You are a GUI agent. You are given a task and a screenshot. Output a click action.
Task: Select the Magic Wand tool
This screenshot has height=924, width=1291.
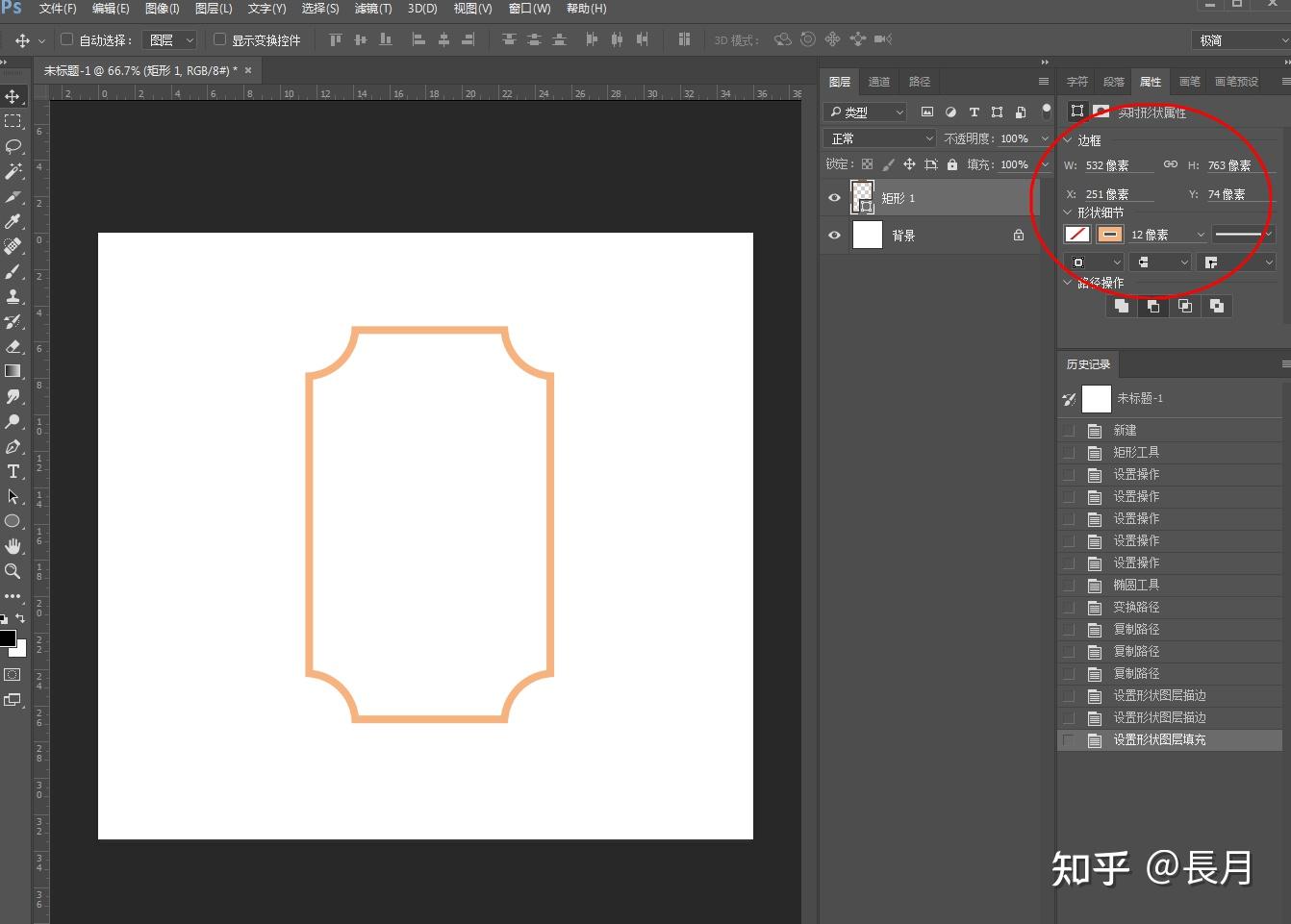(x=13, y=171)
